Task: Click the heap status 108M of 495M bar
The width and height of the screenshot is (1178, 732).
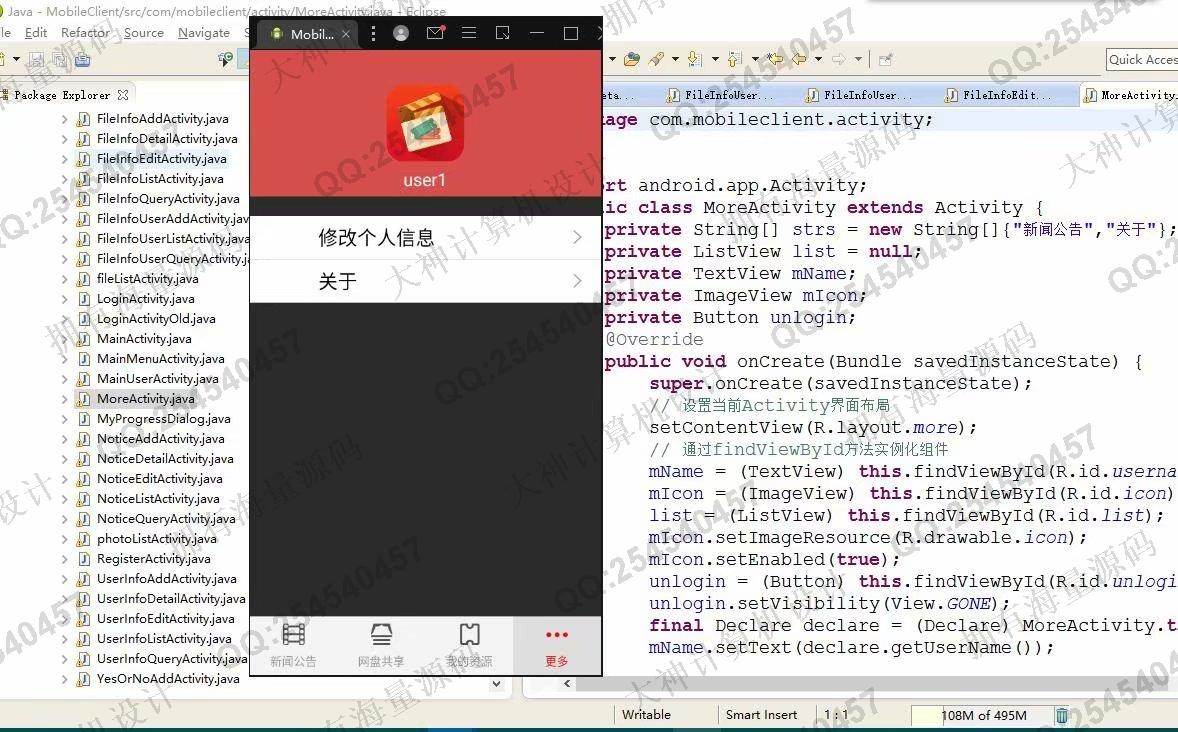Action: (x=983, y=715)
